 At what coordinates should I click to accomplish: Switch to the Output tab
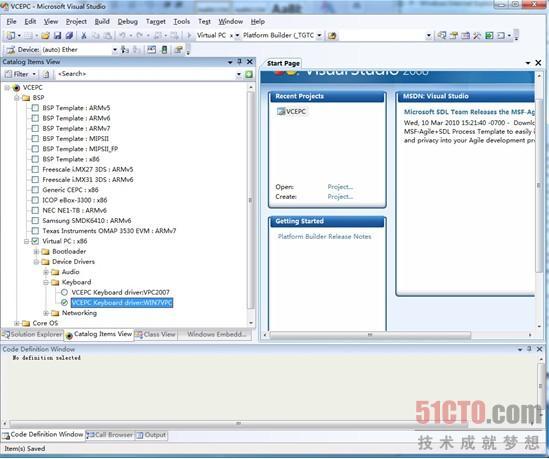point(151,435)
